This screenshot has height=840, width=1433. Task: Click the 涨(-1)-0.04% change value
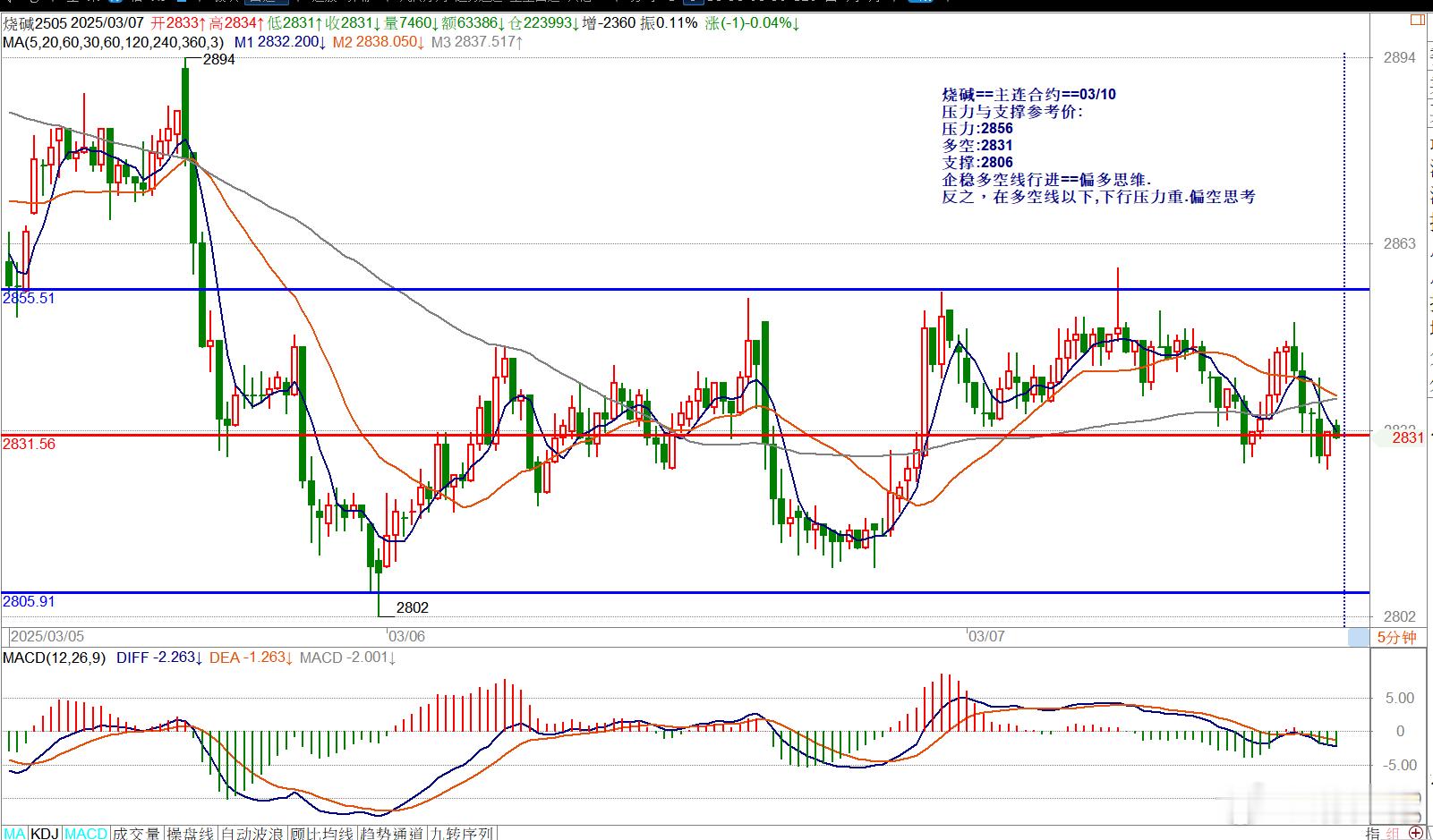(753, 23)
